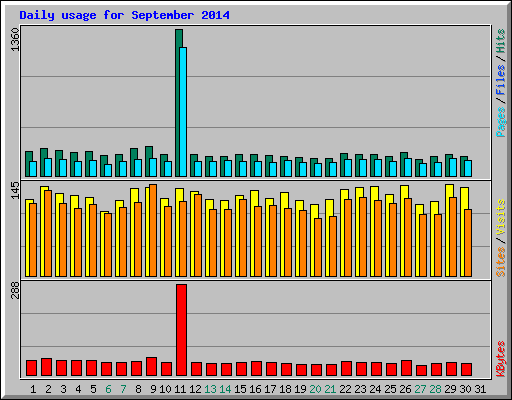Image resolution: width=512 pixels, height=400 pixels.
Task: Click day label 30 on the x-axis
Action: [x=465, y=389]
